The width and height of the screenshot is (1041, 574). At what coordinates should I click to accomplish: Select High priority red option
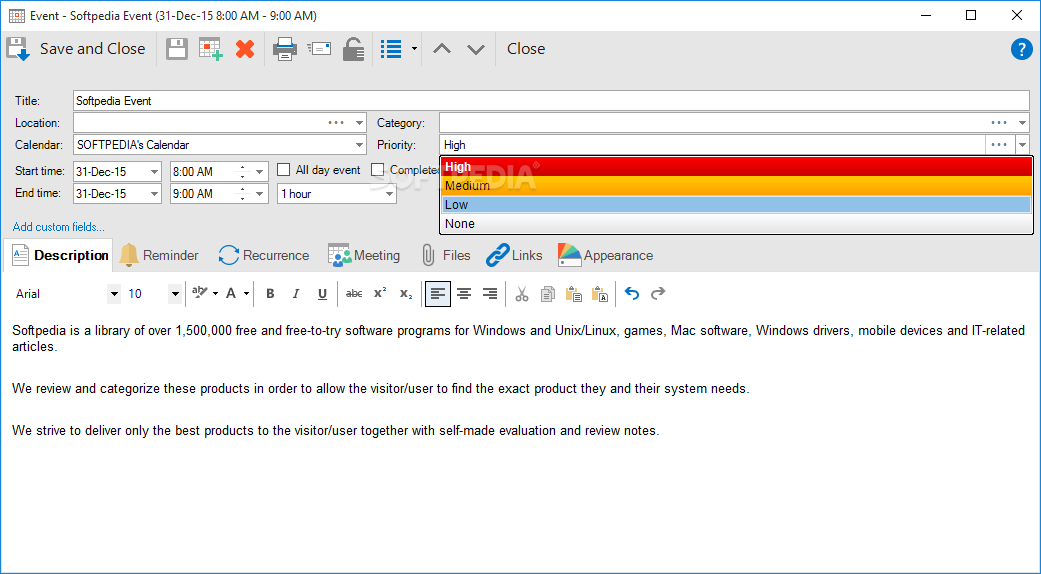pyautogui.click(x=736, y=167)
